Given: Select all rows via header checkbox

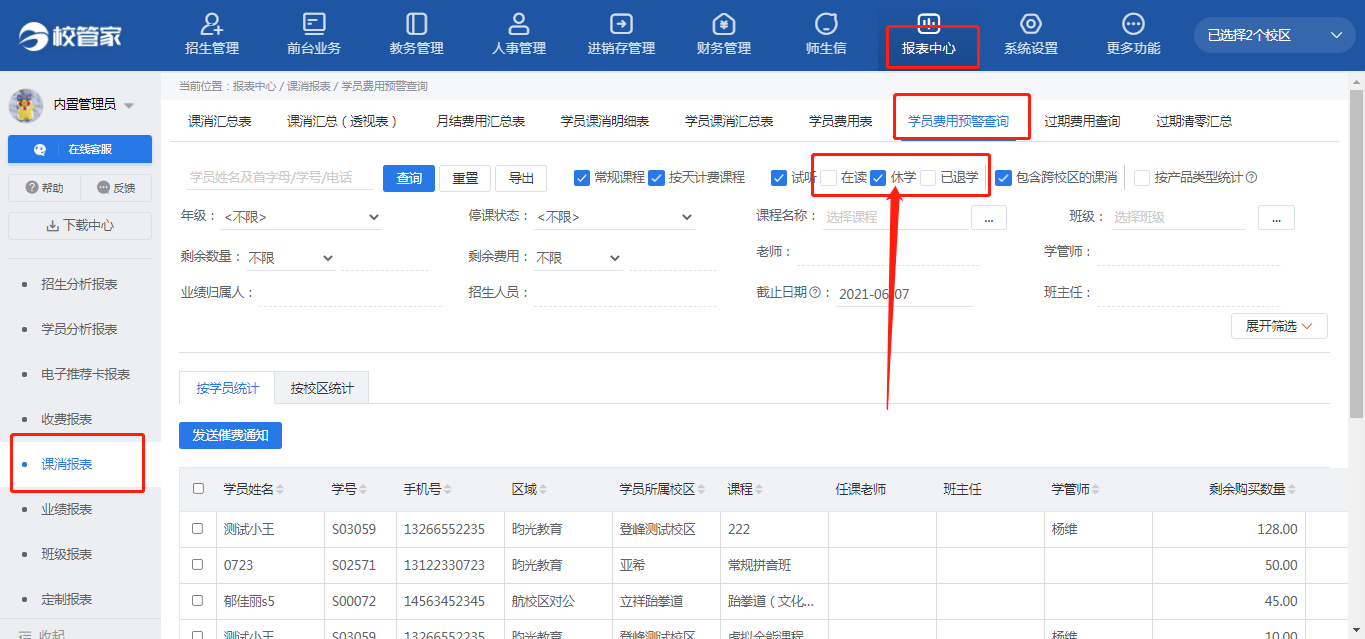Looking at the screenshot, I should point(198,489).
